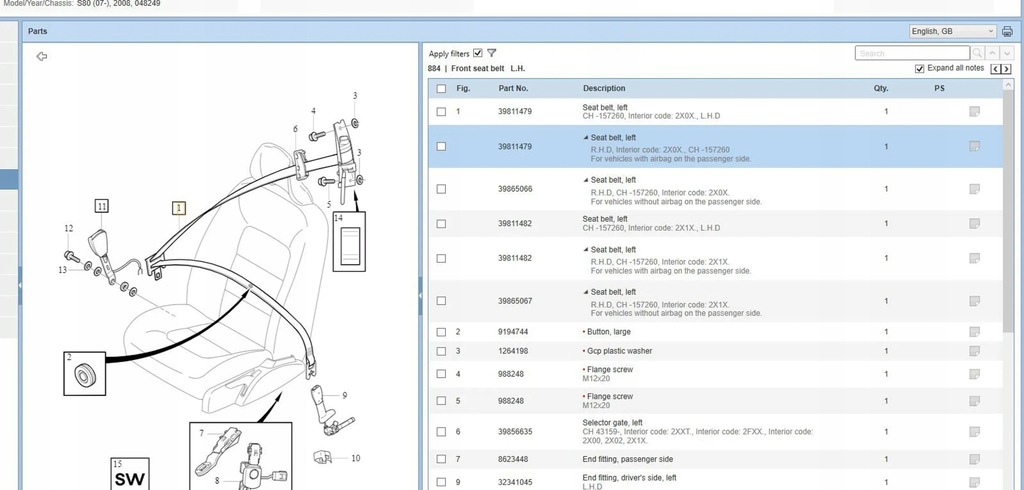Viewport: 1024px width, 490px height.
Task: Go to next parts page arrow
Action: [x=1006, y=69]
